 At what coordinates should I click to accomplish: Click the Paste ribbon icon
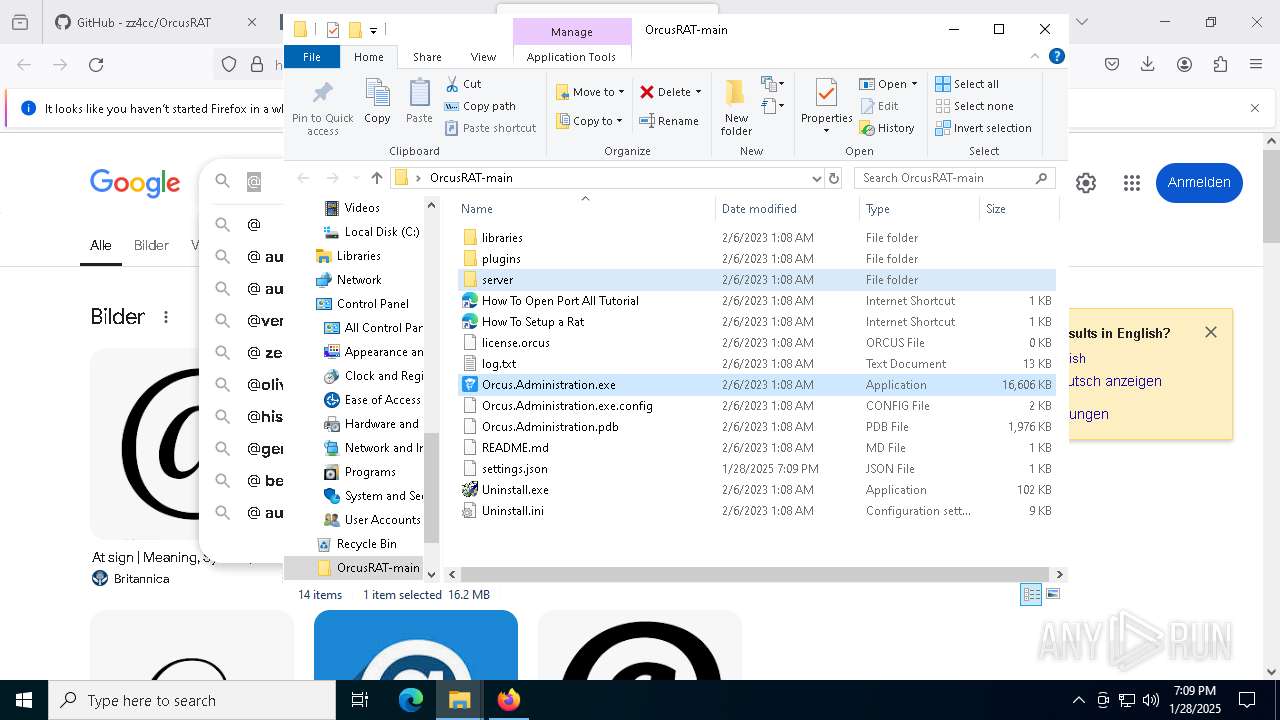(x=419, y=101)
